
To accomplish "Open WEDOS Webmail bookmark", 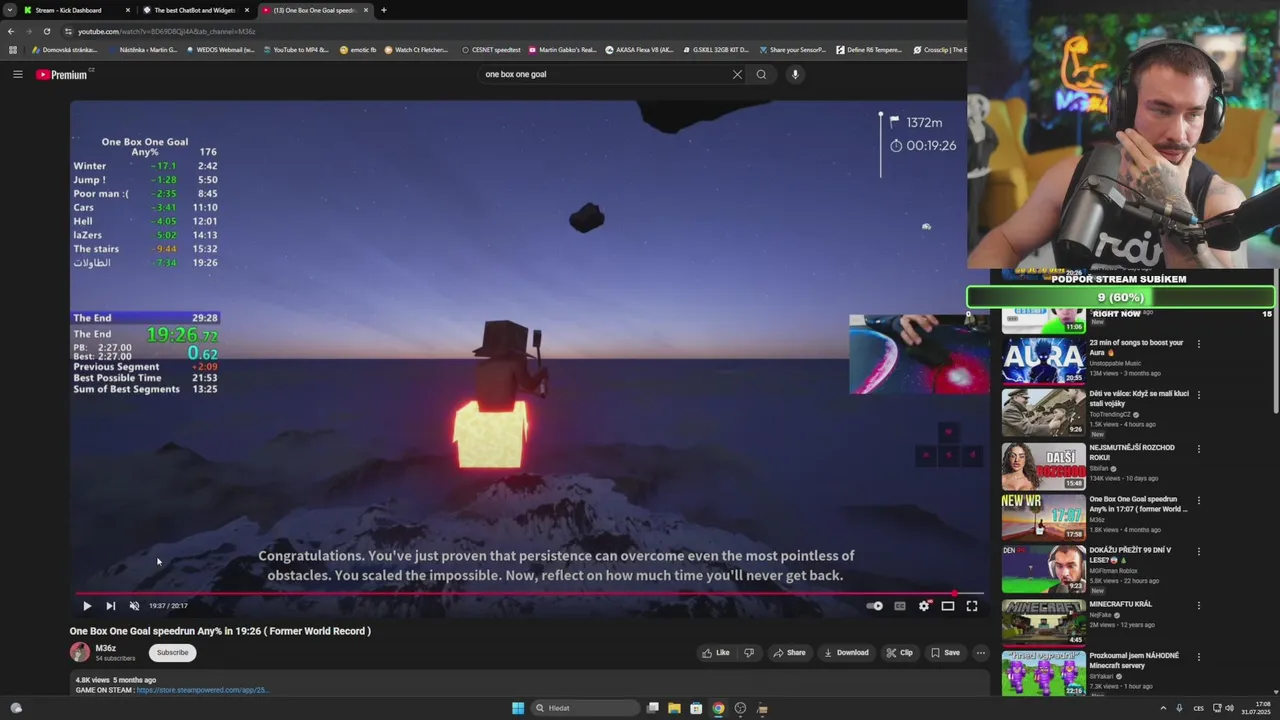I will point(221,50).
